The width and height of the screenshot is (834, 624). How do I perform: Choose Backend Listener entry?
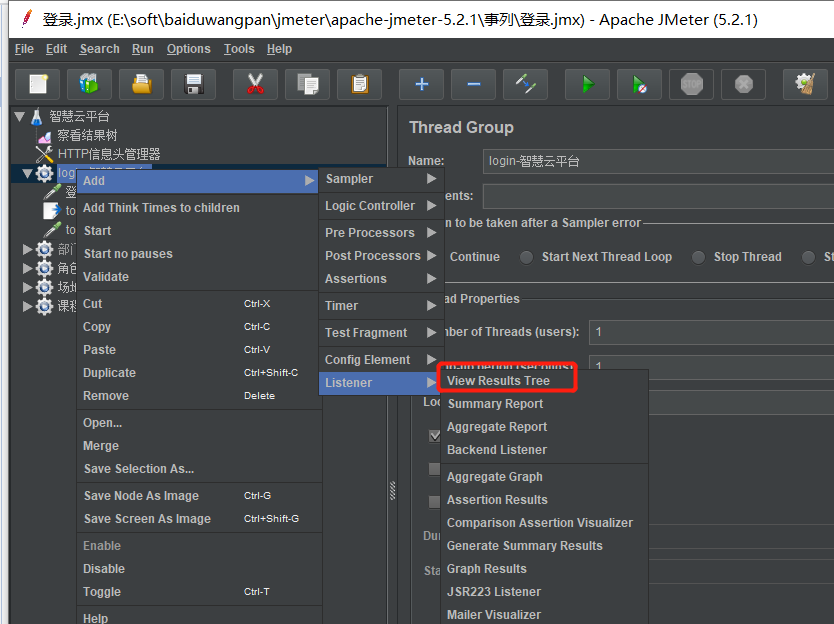pos(545,450)
